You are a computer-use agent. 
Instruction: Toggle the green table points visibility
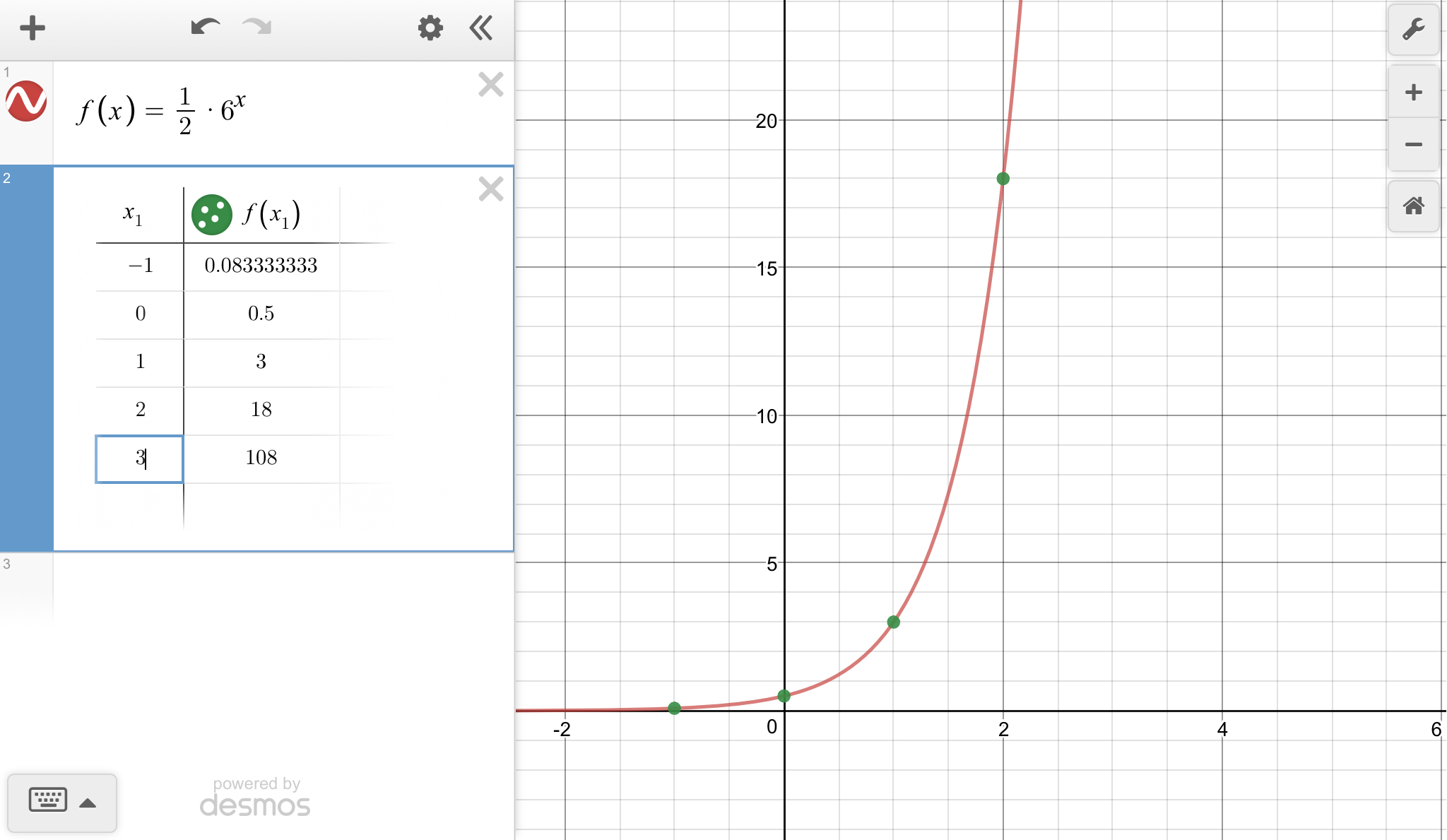(211, 215)
